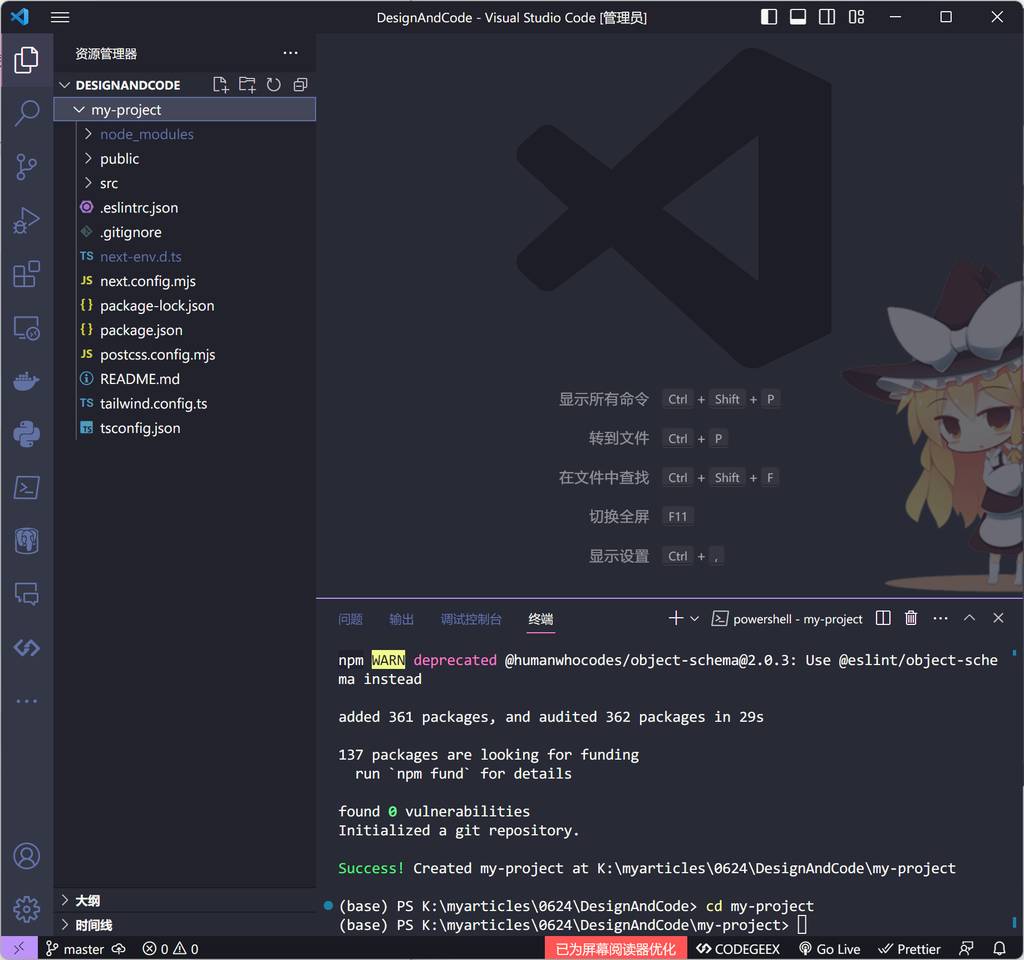Toggle the secondary side bar layout button

pos(827,17)
